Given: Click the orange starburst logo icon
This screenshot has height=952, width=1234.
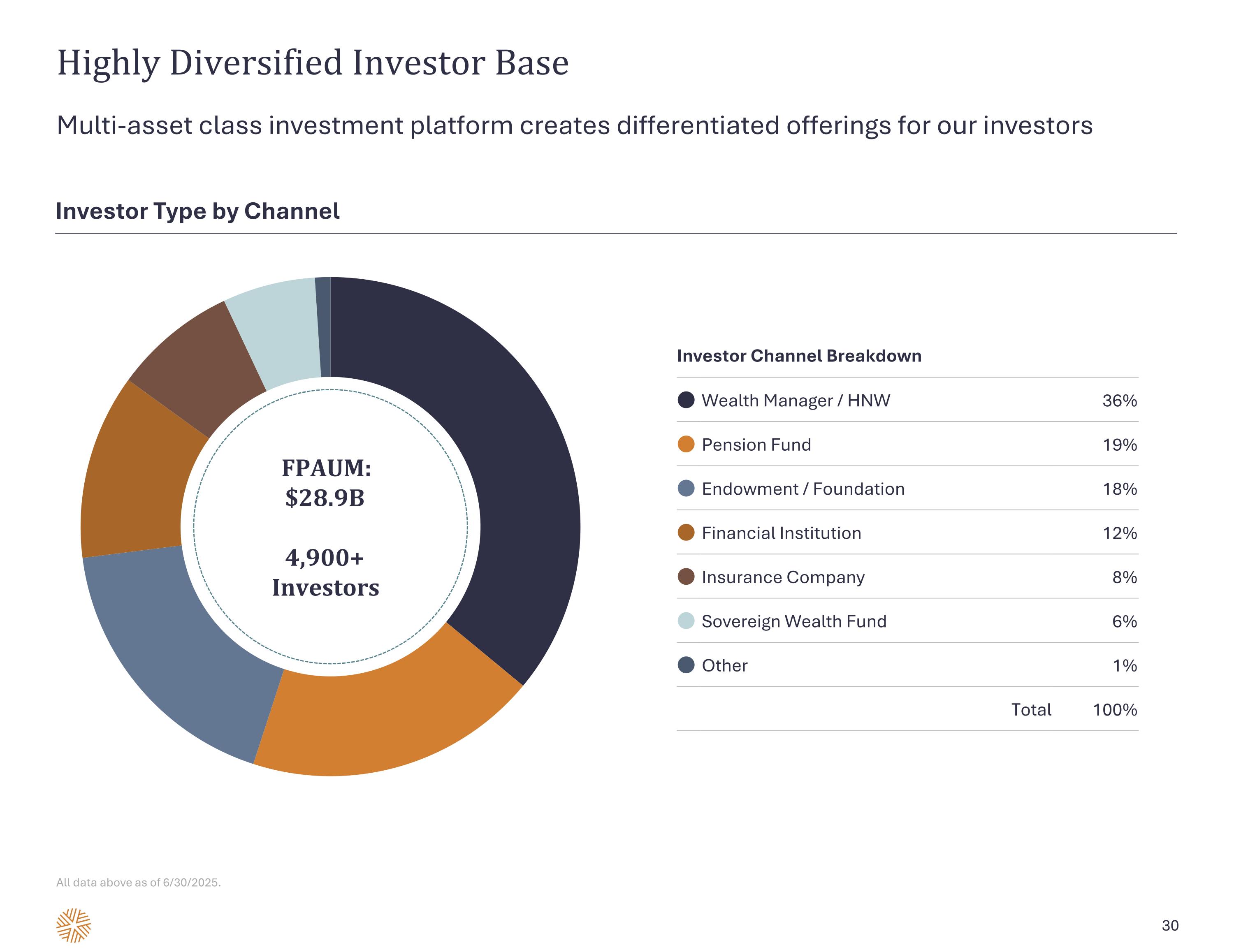Looking at the screenshot, I should [74, 925].
